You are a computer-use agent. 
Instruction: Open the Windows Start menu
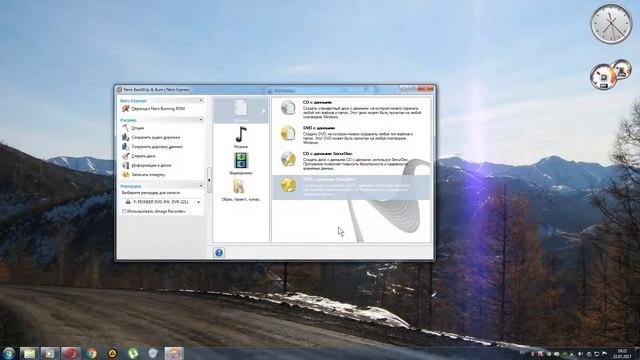tap(8, 353)
